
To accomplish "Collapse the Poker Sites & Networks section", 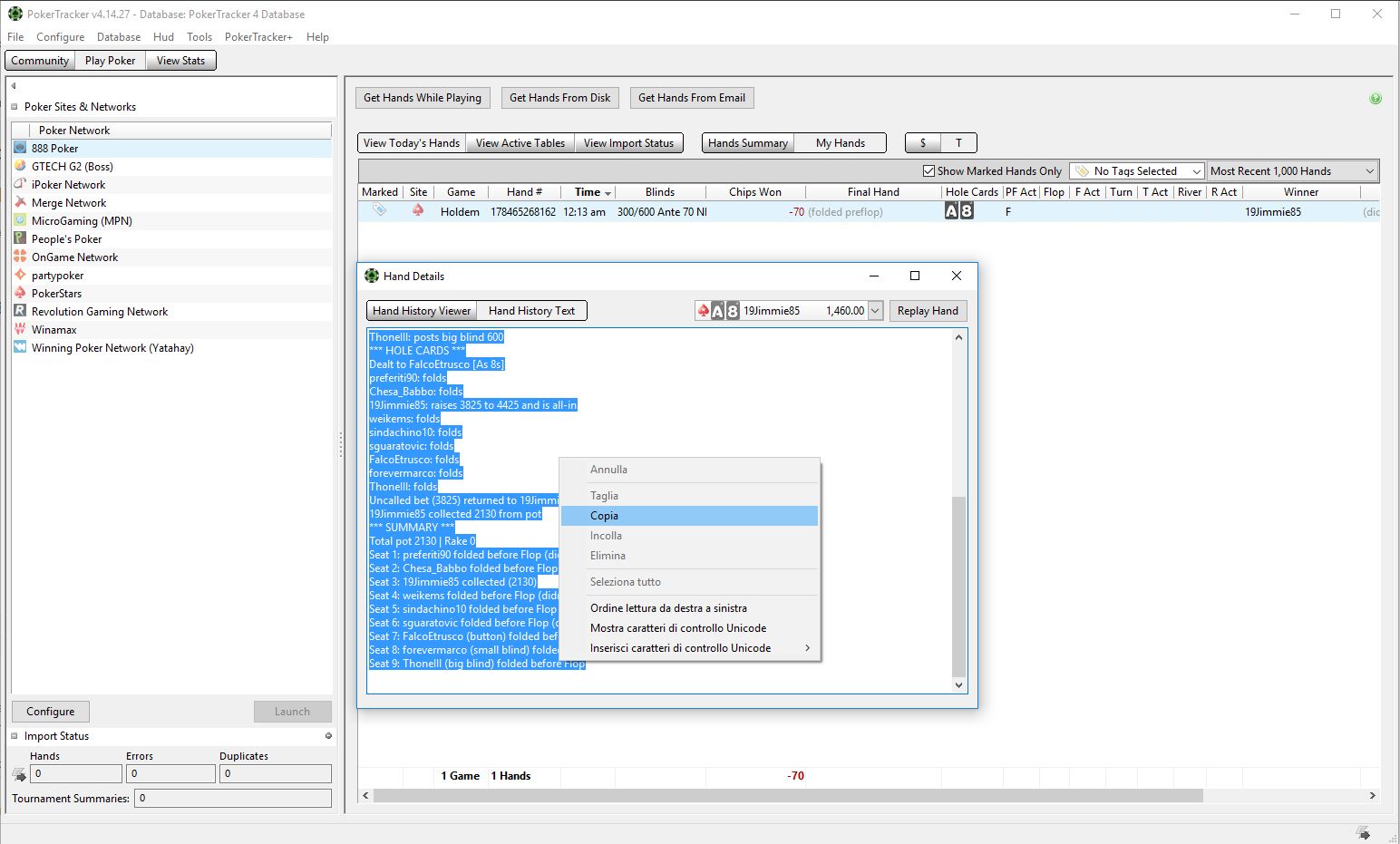I will [x=15, y=107].
